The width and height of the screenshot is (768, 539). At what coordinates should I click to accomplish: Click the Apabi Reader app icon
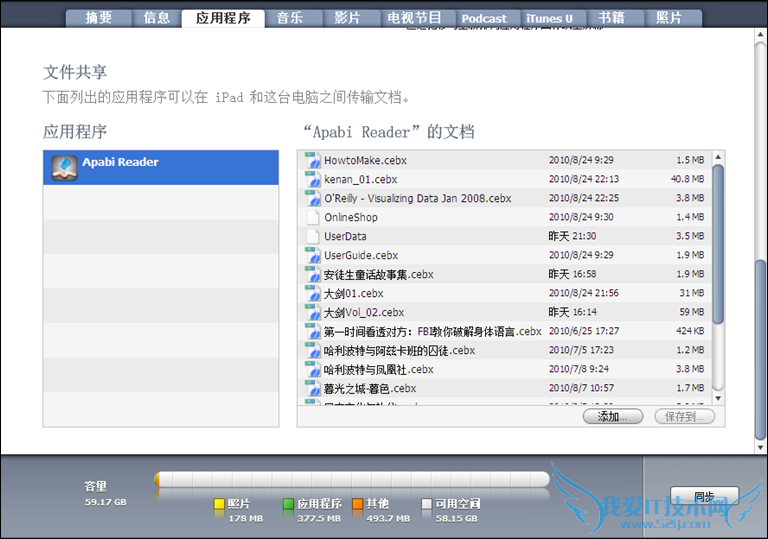pos(65,168)
